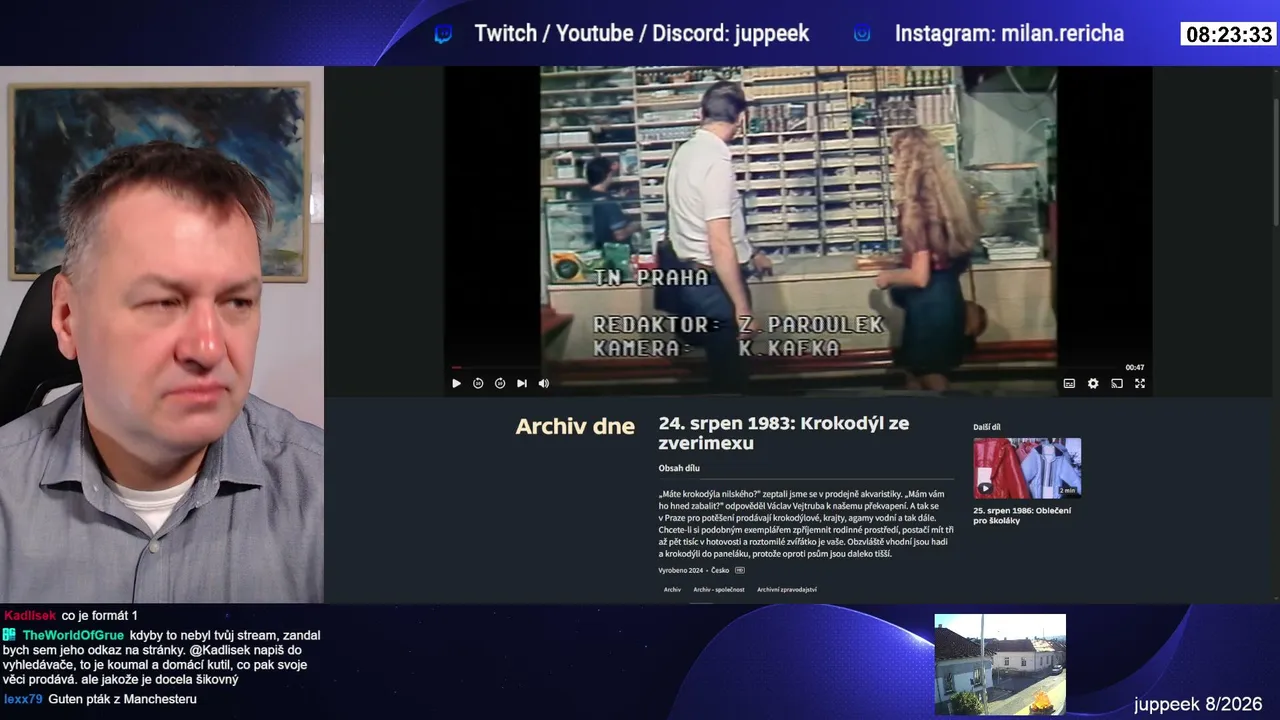
Task: Select the "Obsah dílu" tab
Action: click(x=679, y=468)
